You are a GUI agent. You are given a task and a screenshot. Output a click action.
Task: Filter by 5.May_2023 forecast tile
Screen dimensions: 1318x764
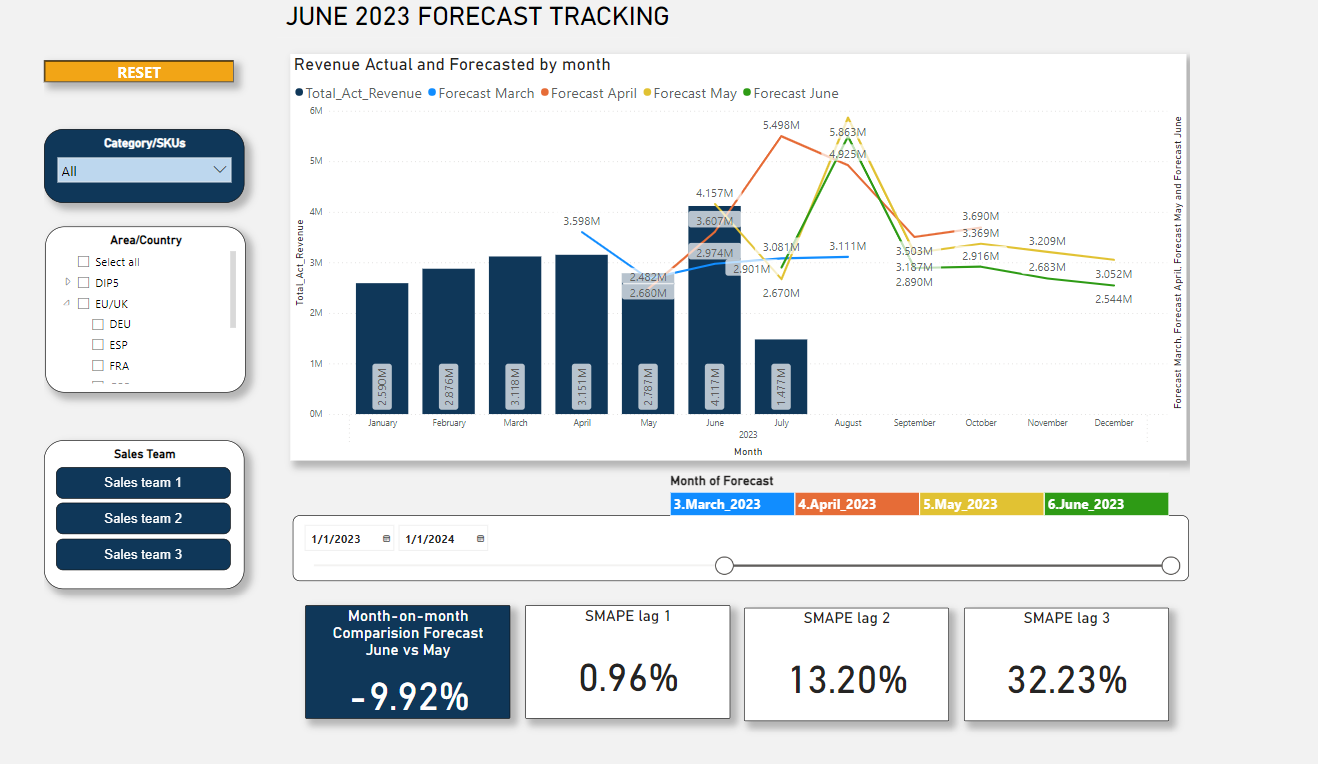pyautogui.click(x=981, y=504)
